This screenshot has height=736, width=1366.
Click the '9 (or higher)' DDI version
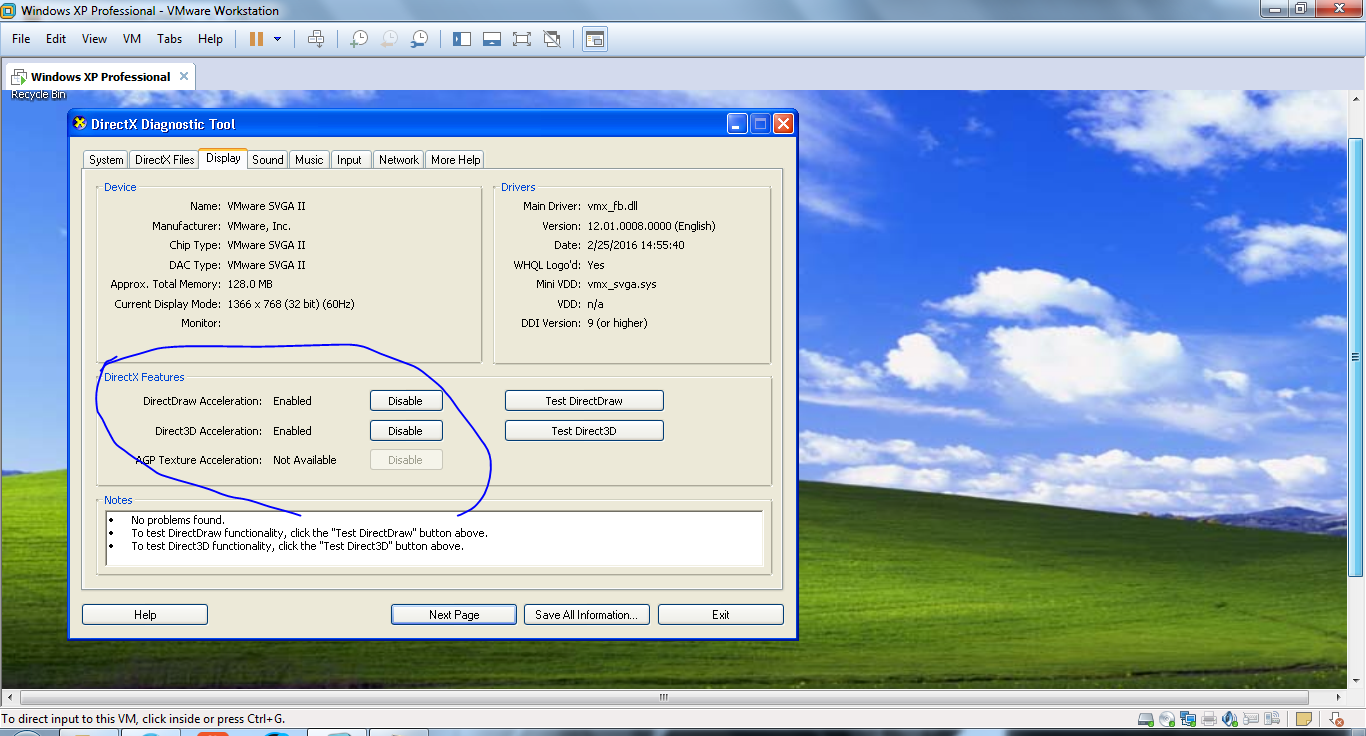click(618, 323)
